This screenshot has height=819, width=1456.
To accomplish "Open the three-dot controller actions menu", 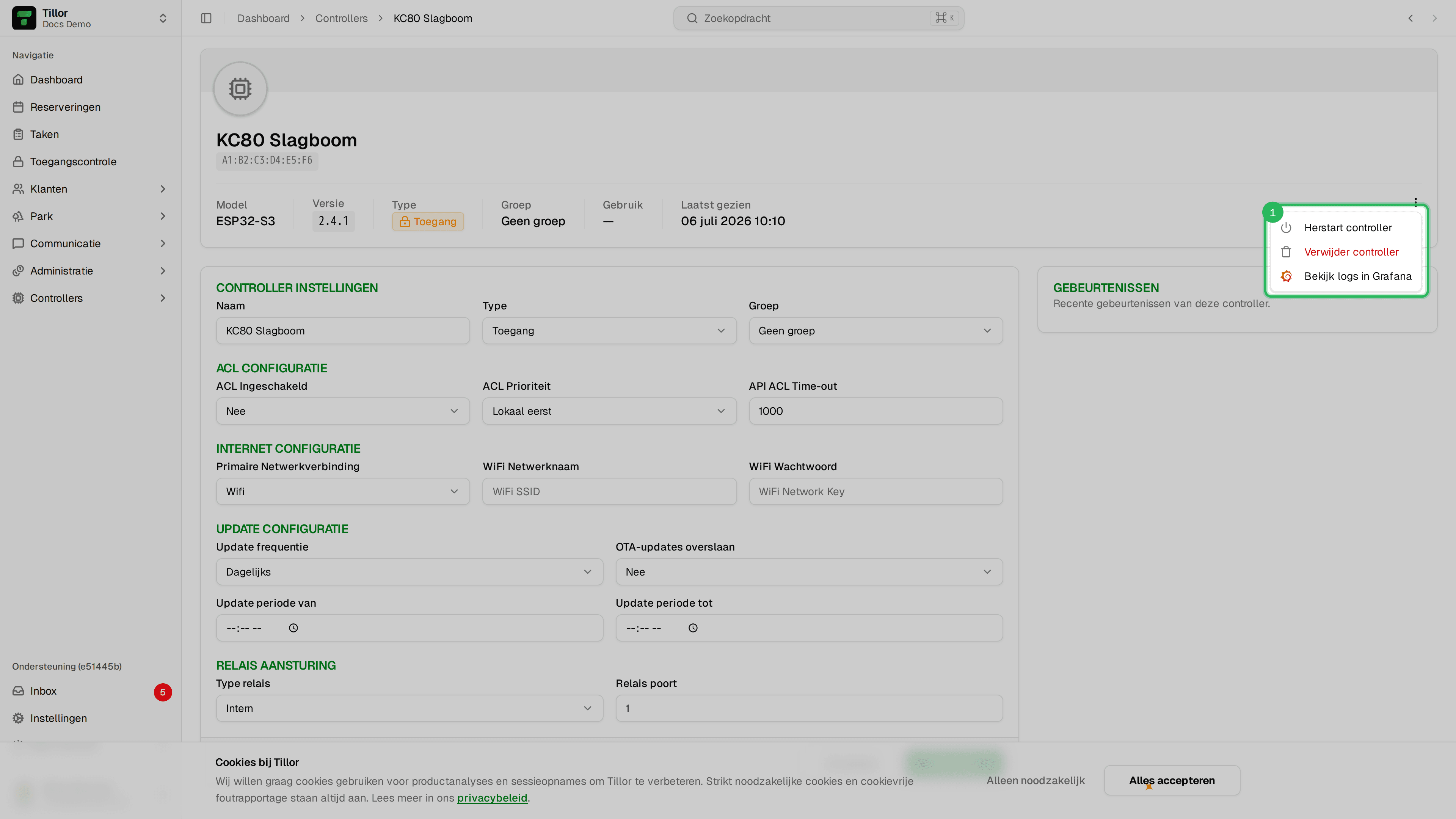I will [x=1415, y=202].
